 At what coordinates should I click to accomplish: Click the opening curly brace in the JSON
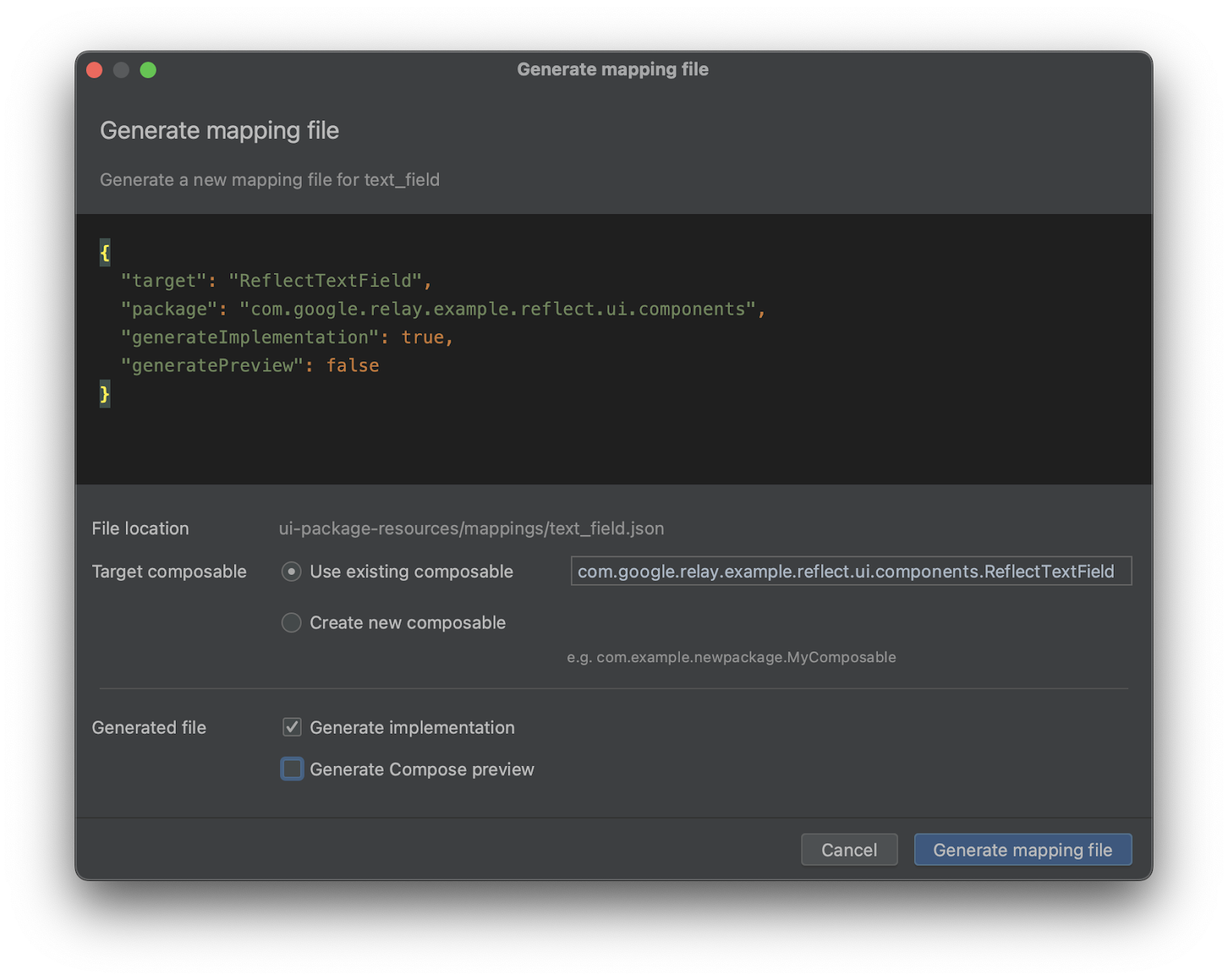tap(105, 252)
